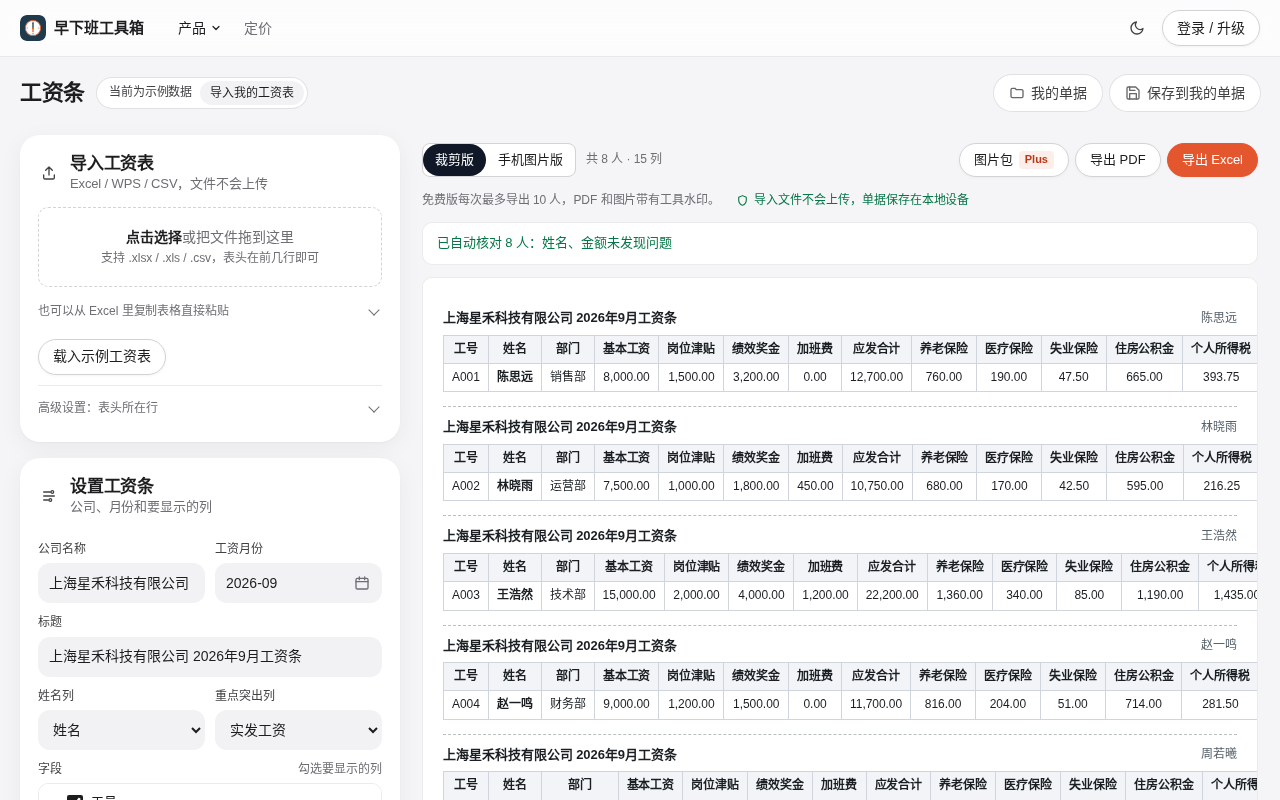Click name 赵一鸣 in A004 row

515,704
